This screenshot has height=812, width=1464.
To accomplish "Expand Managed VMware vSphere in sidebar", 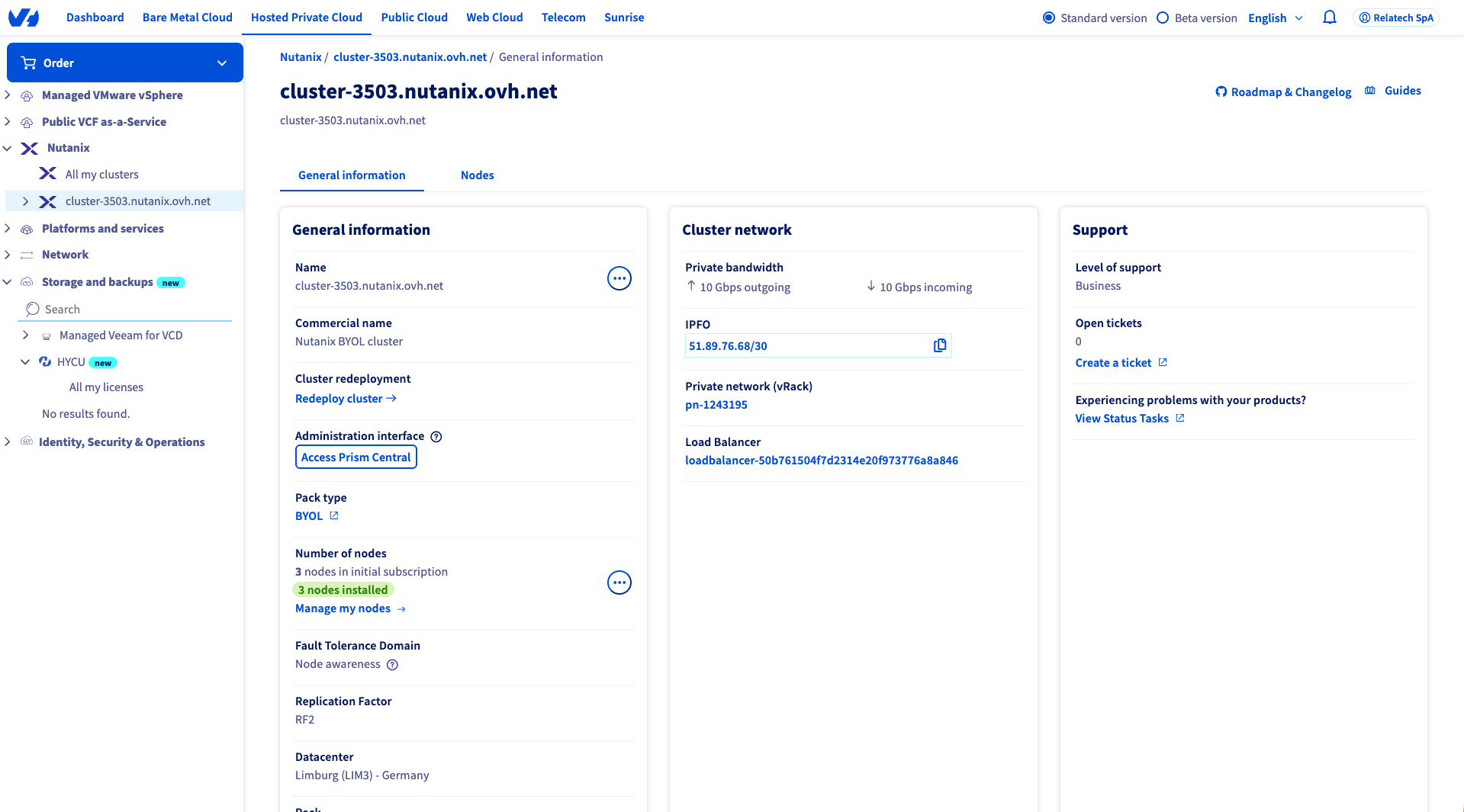I will click(x=8, y=95).
